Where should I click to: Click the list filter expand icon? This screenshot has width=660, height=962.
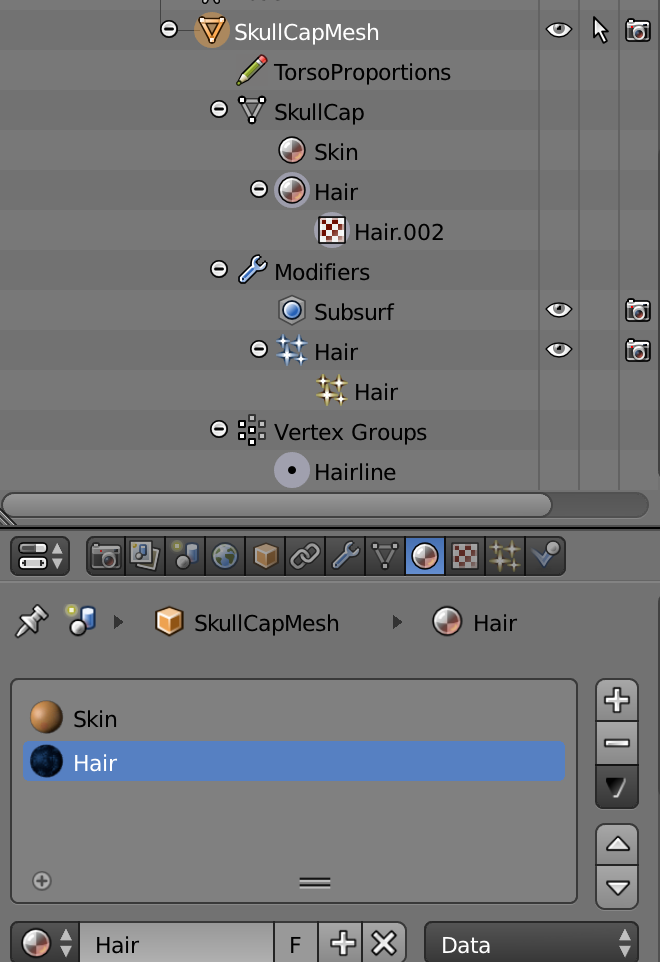click(x=42, y=881)
